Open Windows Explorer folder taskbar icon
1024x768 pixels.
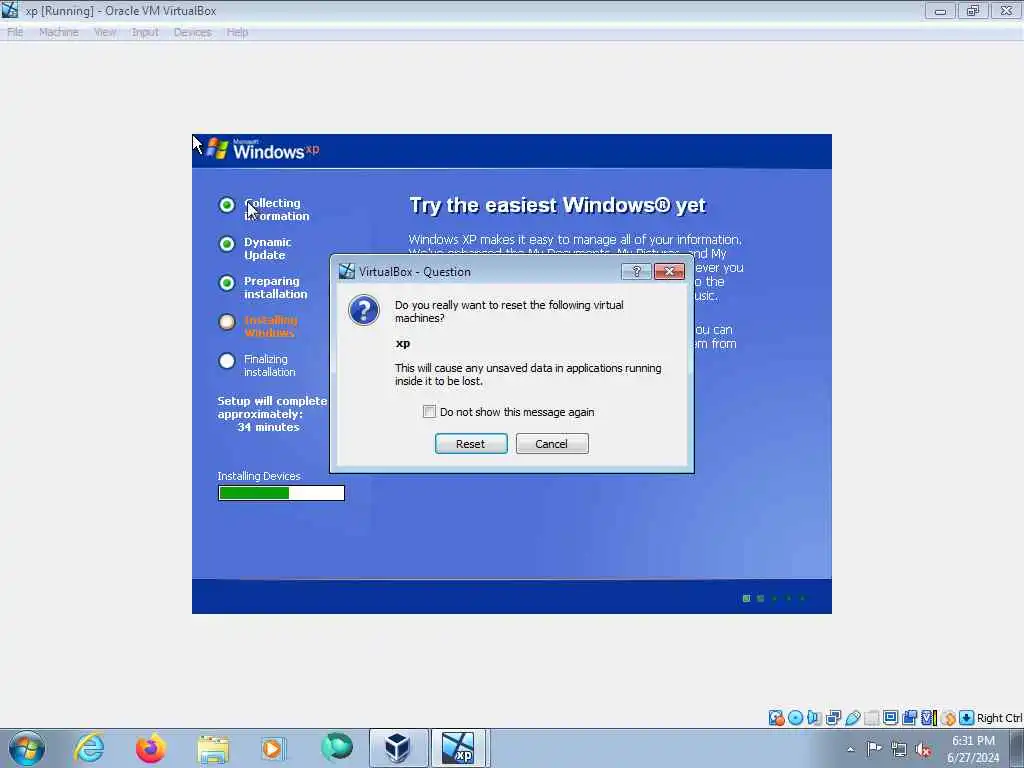click(x=213, y=749)
